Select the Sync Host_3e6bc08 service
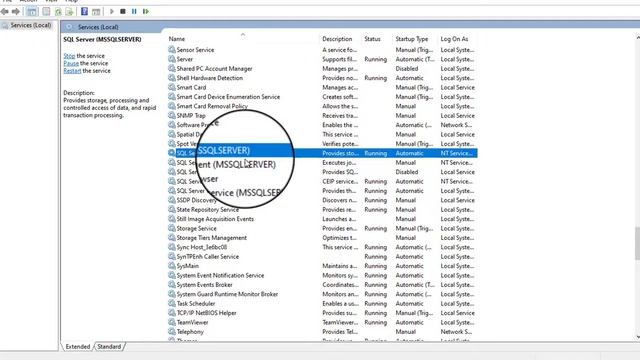This screenshot has height=360, width=640. 322,247
